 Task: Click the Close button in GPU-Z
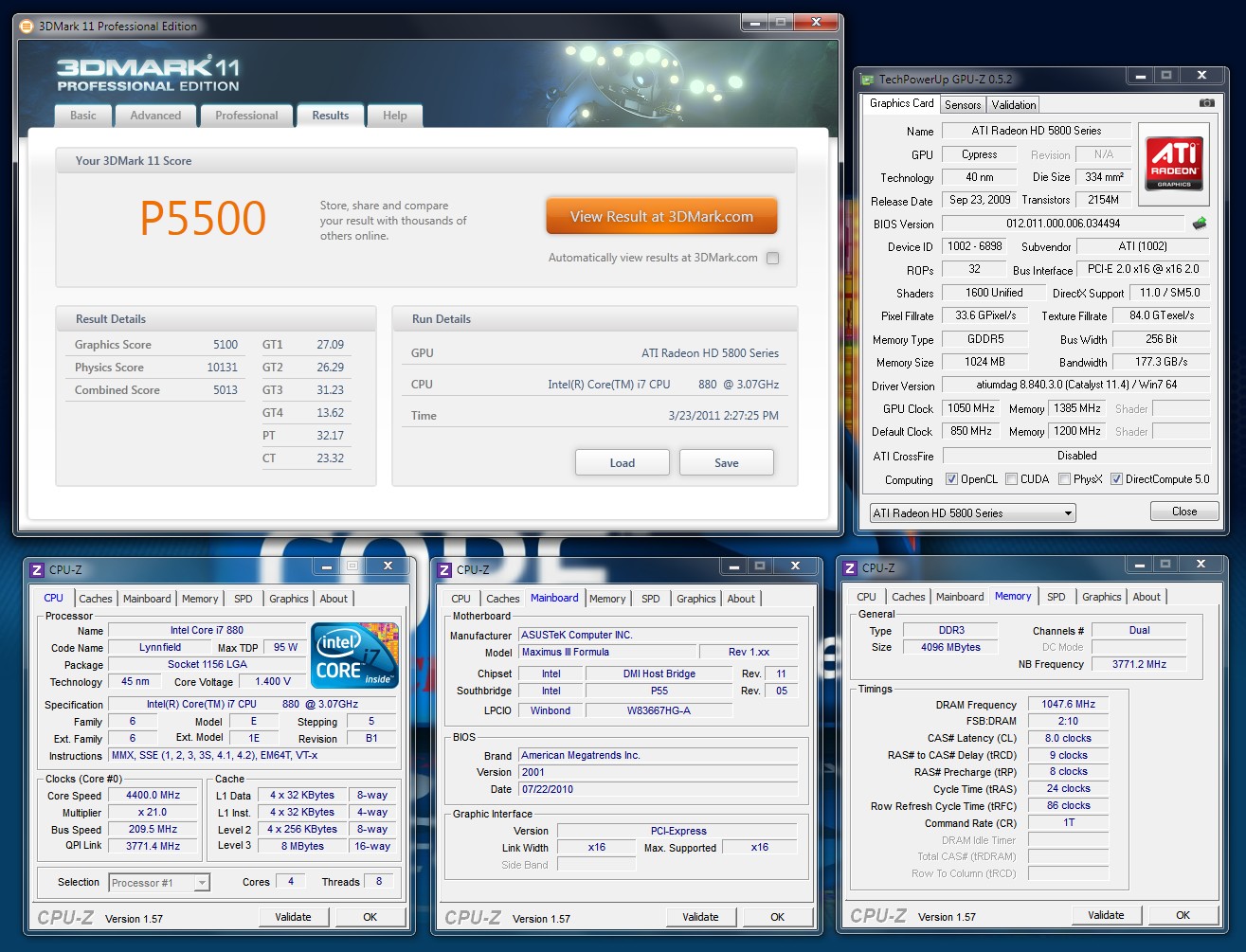(x=1184, y=512)
